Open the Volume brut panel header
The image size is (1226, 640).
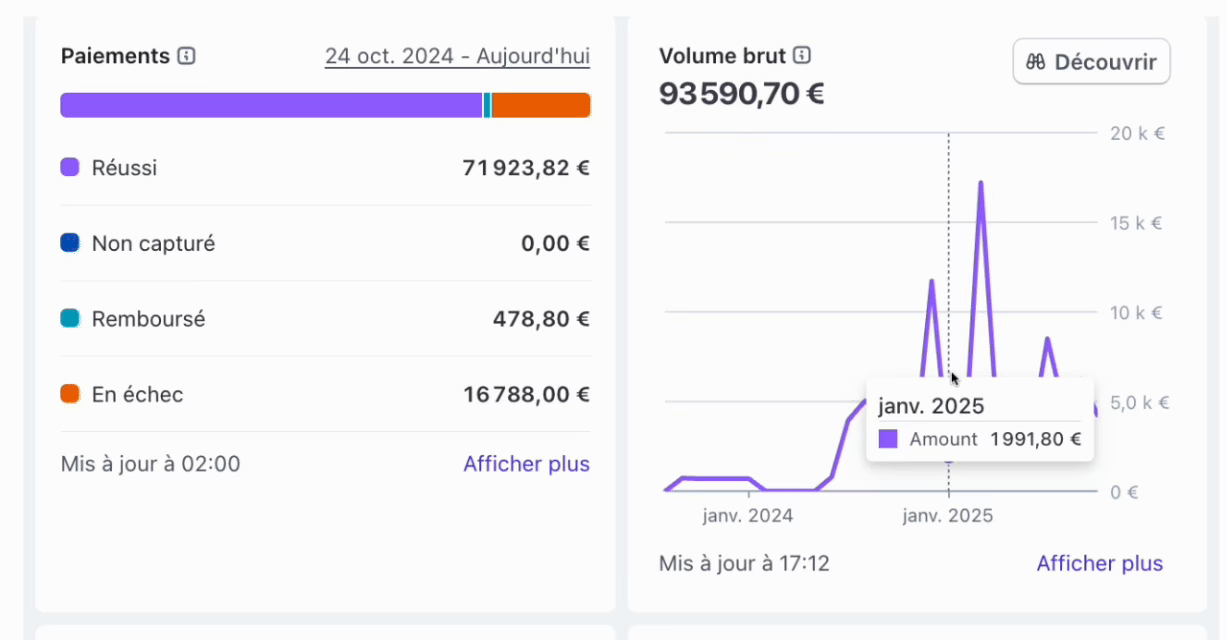[x=723, y=56]
